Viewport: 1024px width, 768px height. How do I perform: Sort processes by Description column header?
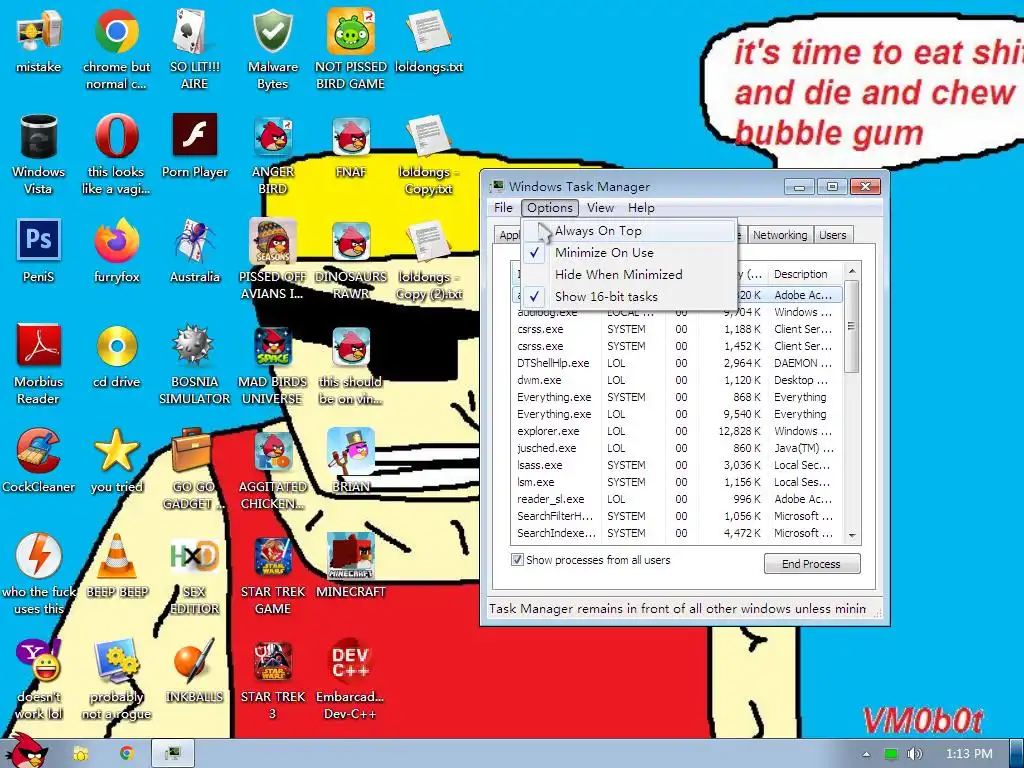click(804, 274)
